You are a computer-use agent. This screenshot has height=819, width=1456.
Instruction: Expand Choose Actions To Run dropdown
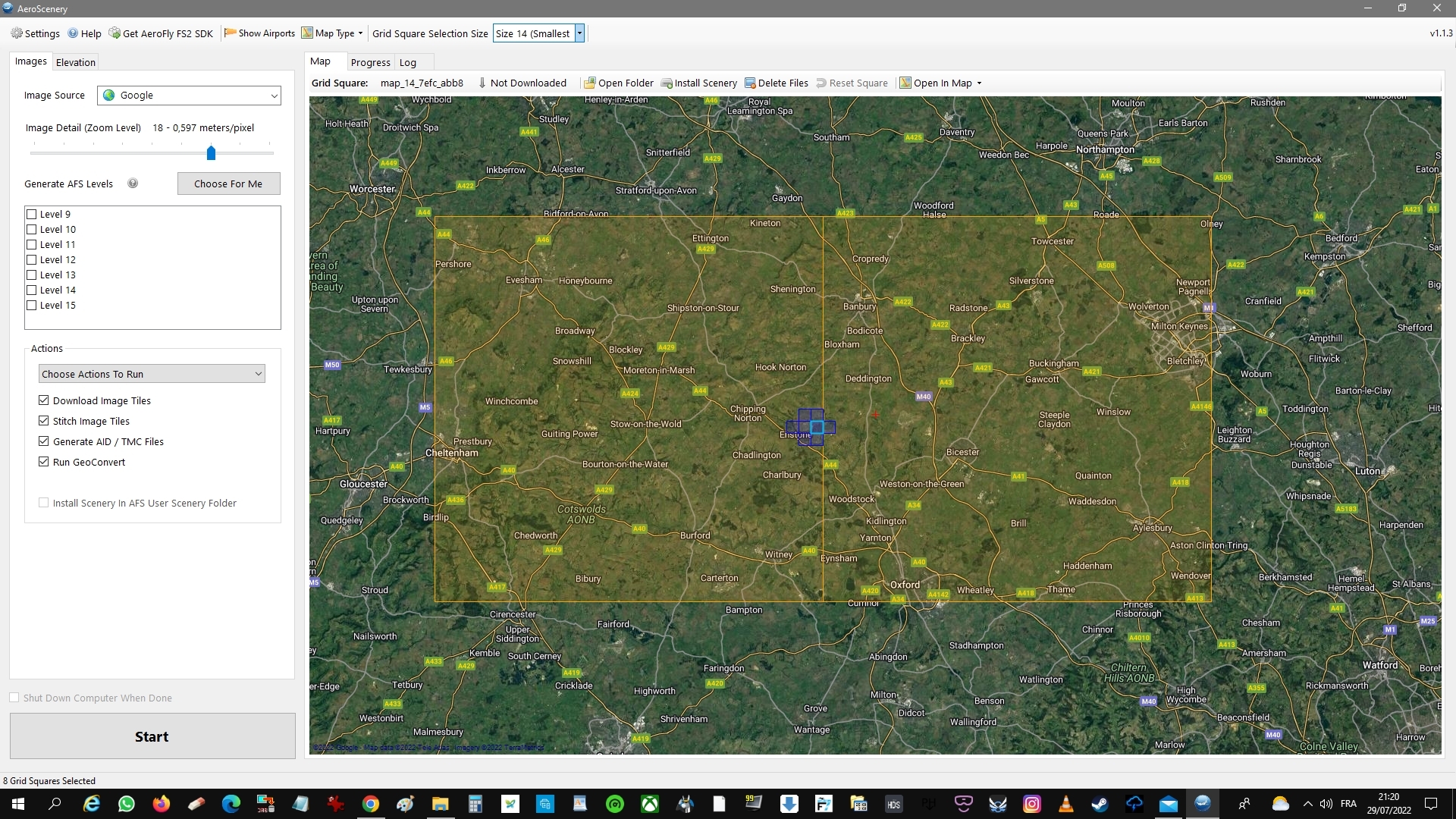[x=152, y=374]
